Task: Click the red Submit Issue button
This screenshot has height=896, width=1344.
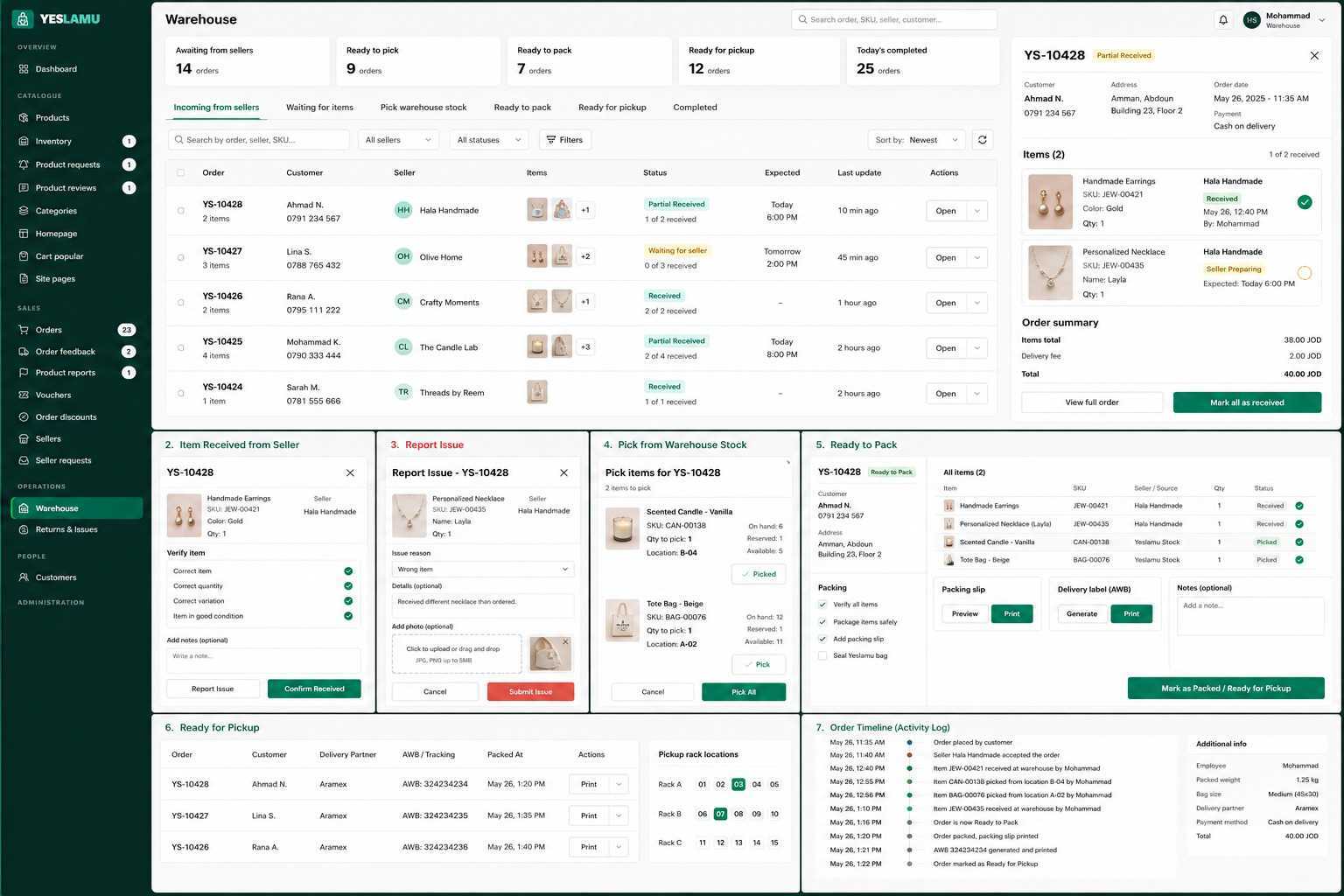Action: [x=530, y=691]
